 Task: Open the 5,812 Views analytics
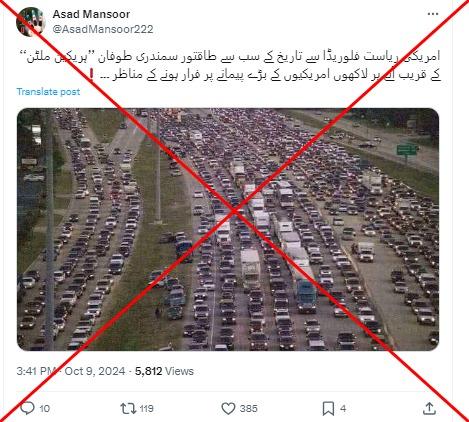164,371
